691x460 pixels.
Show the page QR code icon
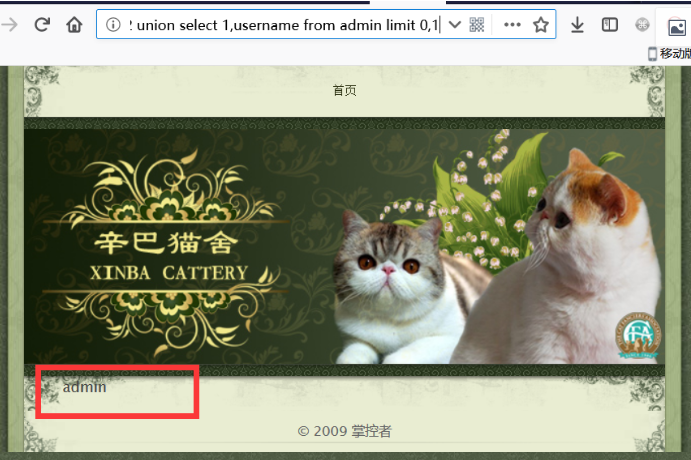(x=477, y=25)
